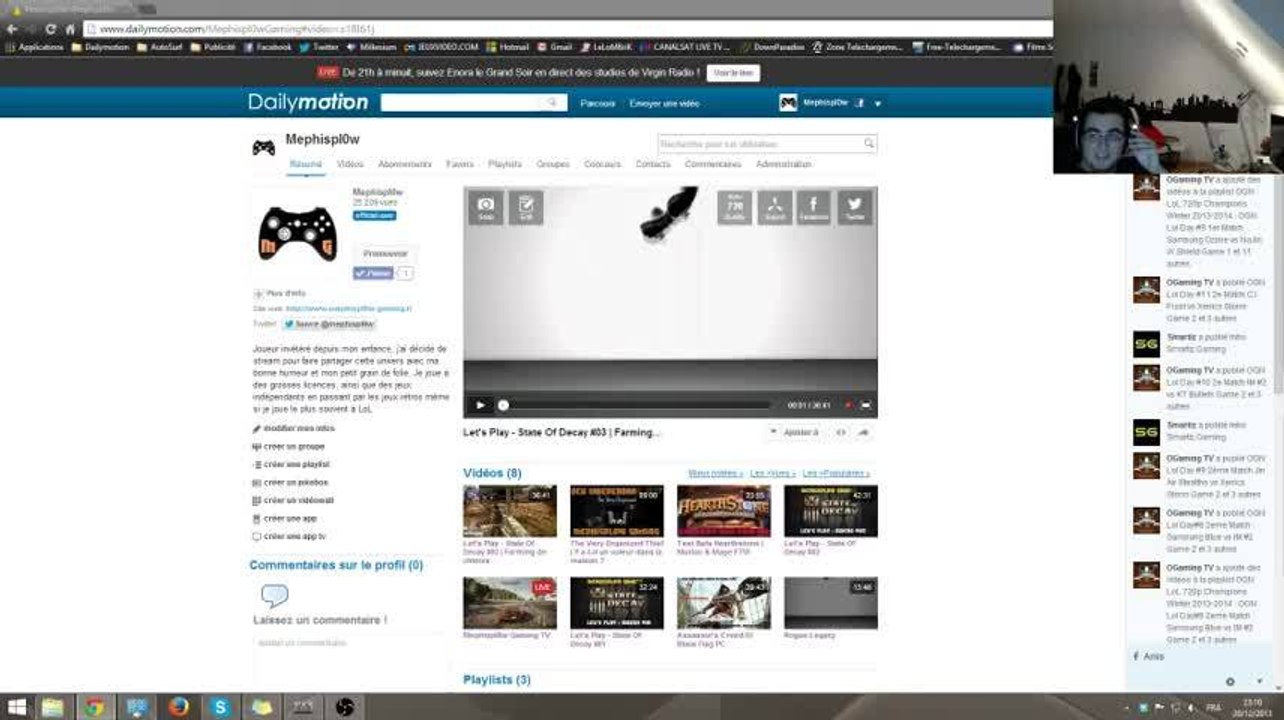Image resolution: width=1284 pixels, height=720 pixels.
Task: Open Skype from the taskbar
Action: tap(220, 707)
